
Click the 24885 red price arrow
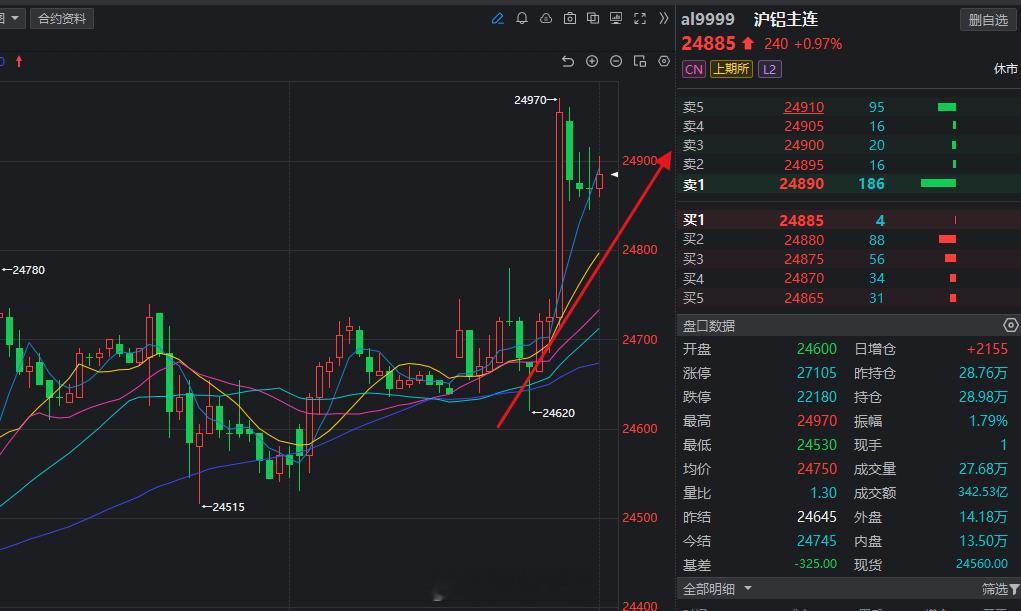748,44
